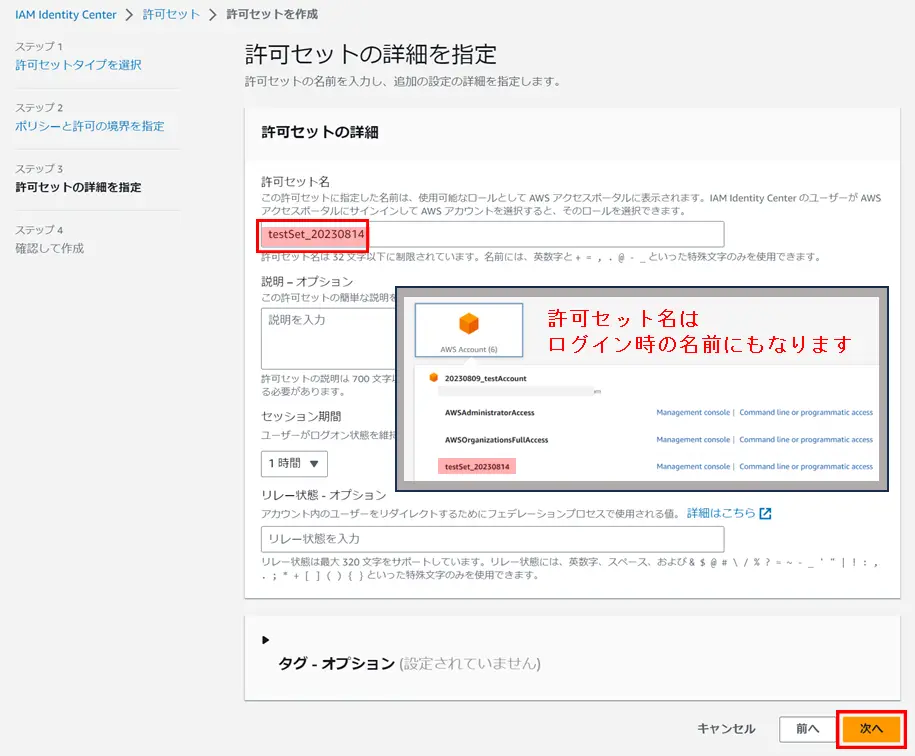Open step 2 ポリシーと許可の境界を指定
Viewport: 915px width, 756px height.
pyautogui.click(x=90, y=126)
